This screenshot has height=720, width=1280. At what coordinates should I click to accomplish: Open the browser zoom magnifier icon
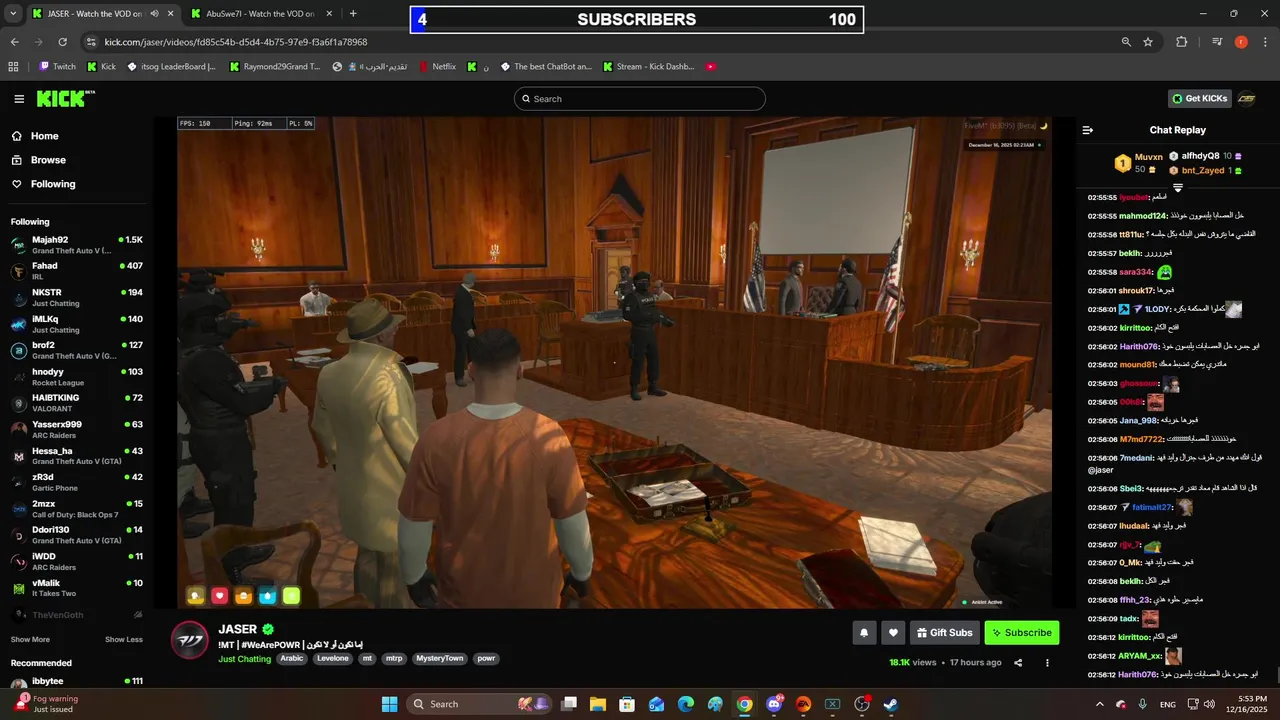[1126, 42]
